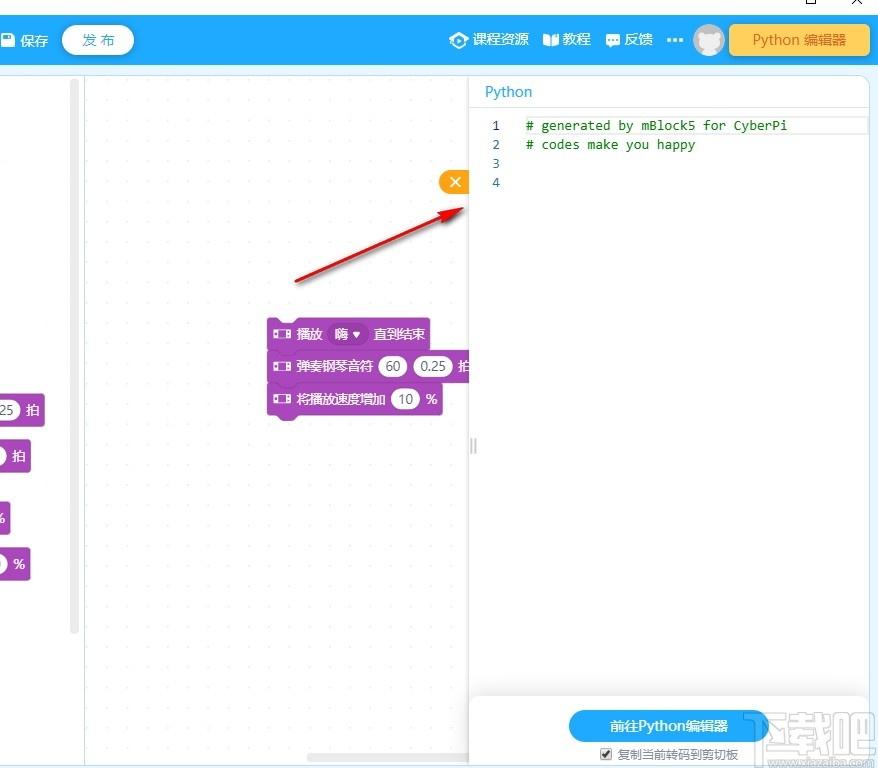
Task: Click the 教程 book icon
Action: click(x=550, y=40)
